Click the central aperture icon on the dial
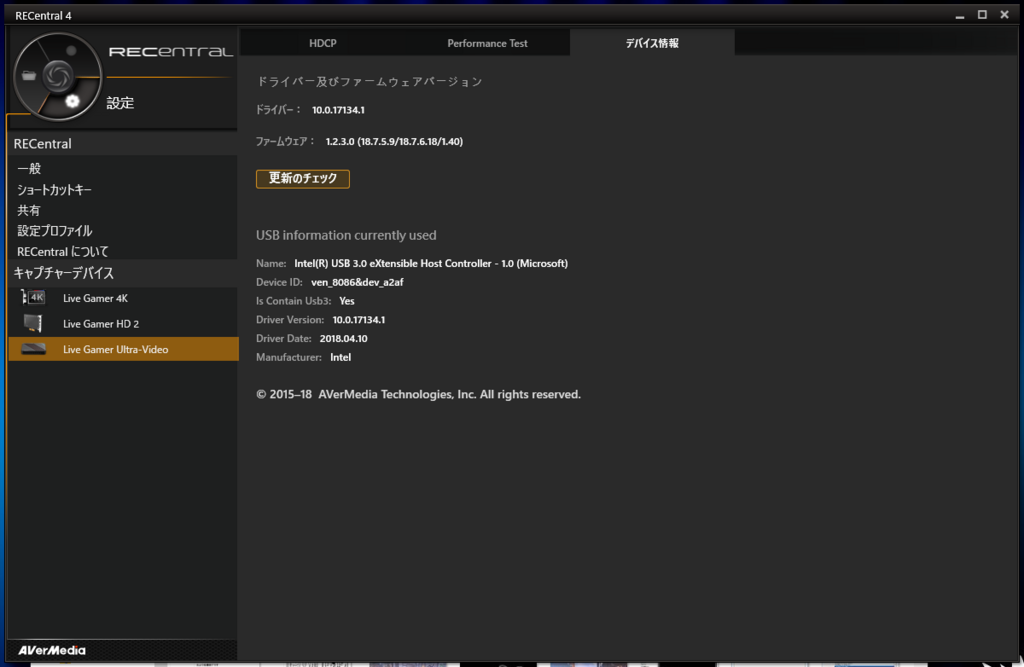1024x667 pixels. tap(57, 76)
